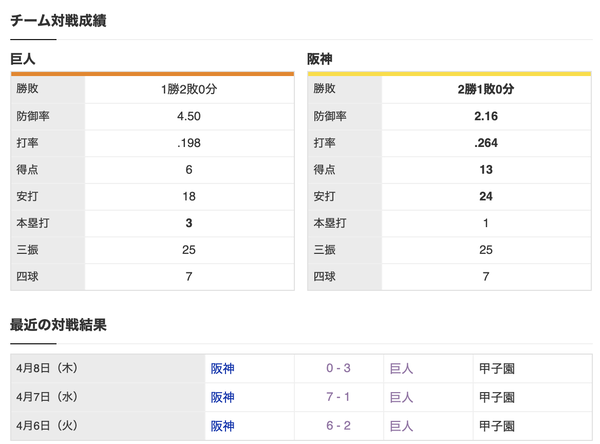Select the 阪神 安打 value 24
The width and height of the screenshot is (600, 444).
pyautogui.click(x=486, y=196)
